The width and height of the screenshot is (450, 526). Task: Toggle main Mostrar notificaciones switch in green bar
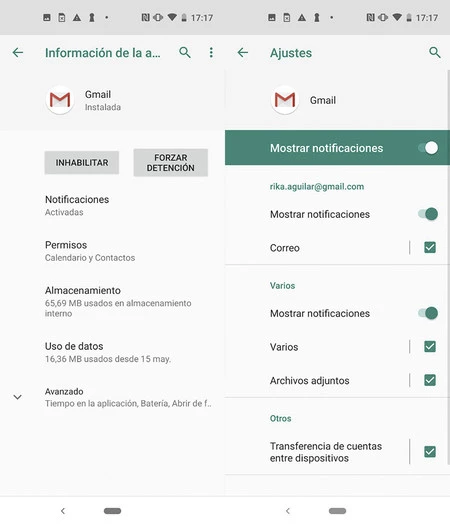coord(428,148)
